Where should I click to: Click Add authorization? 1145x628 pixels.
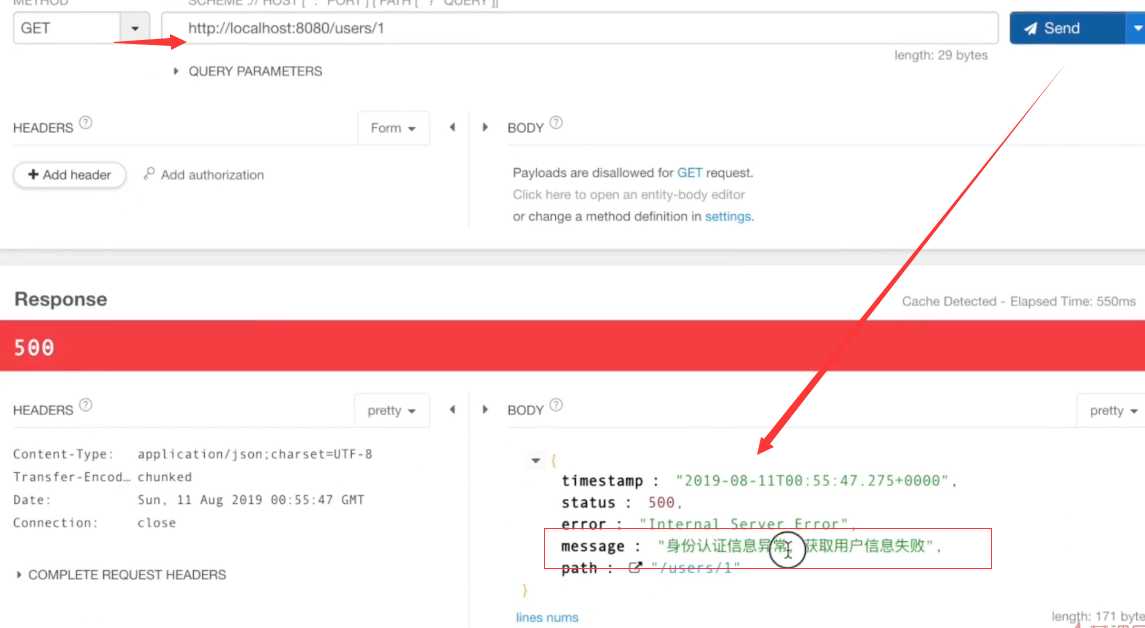[204, 175]
